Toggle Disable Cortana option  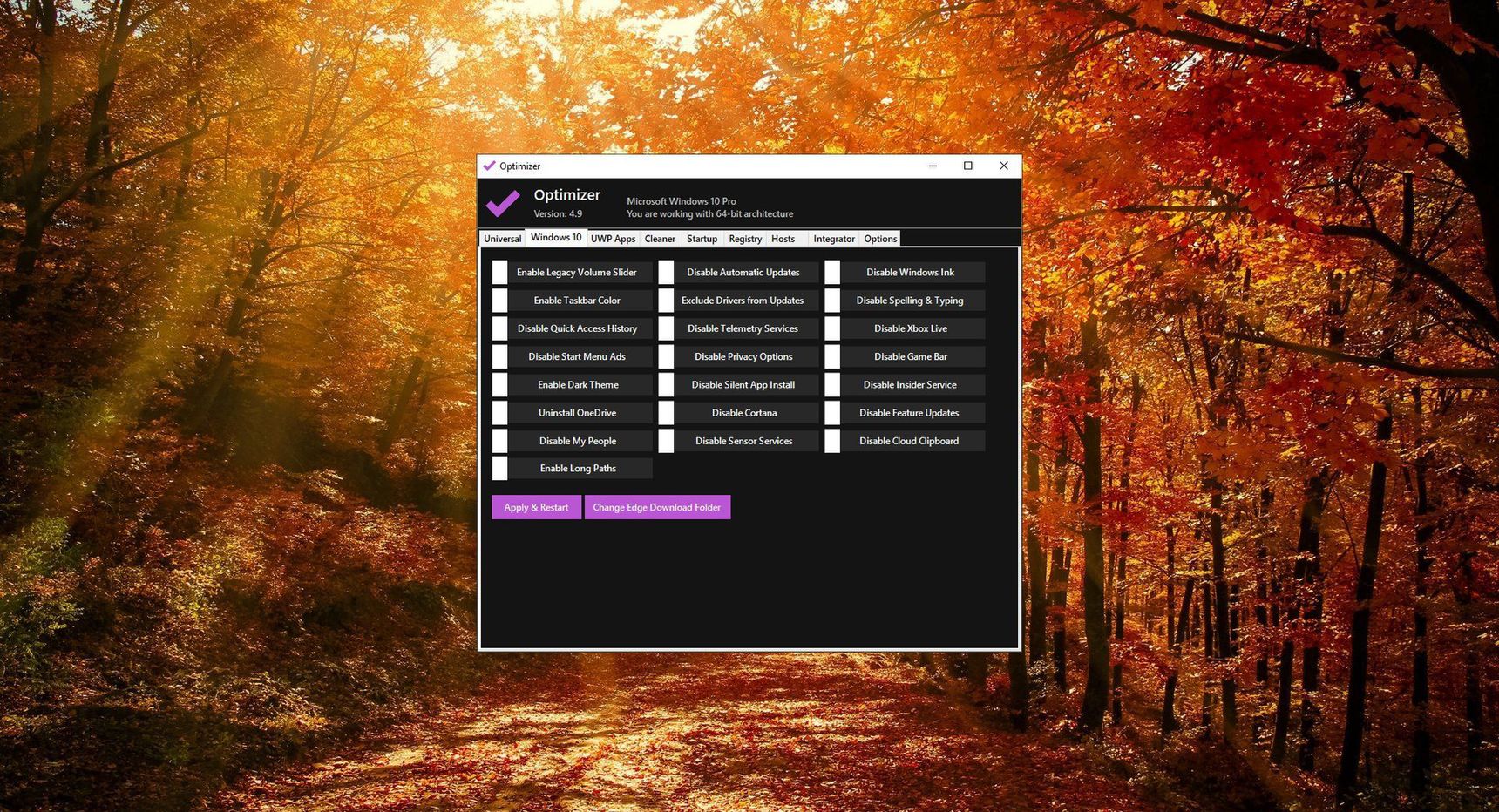point(738,413)
